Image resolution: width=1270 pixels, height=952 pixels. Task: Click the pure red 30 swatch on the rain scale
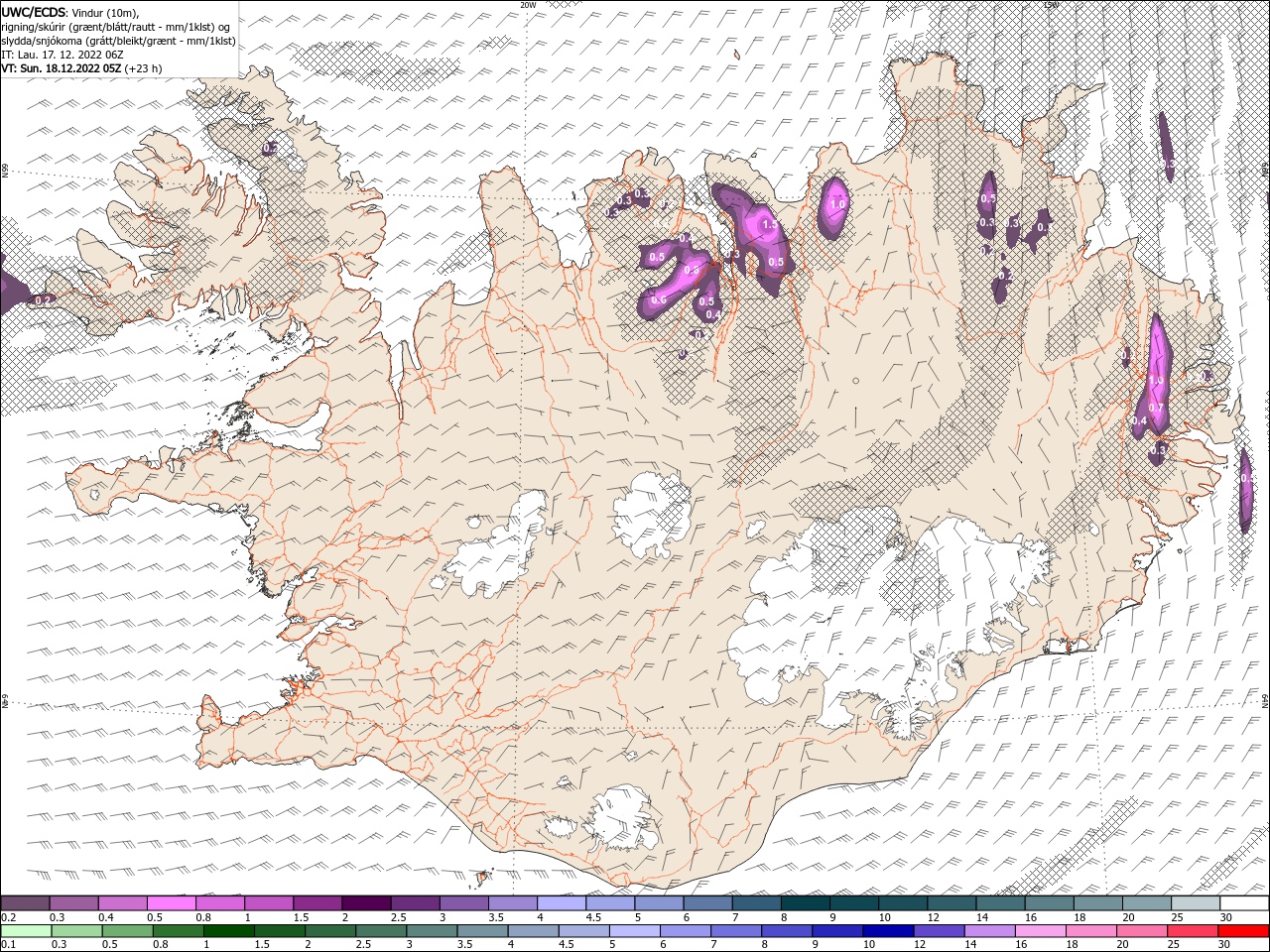[1243, 931]
